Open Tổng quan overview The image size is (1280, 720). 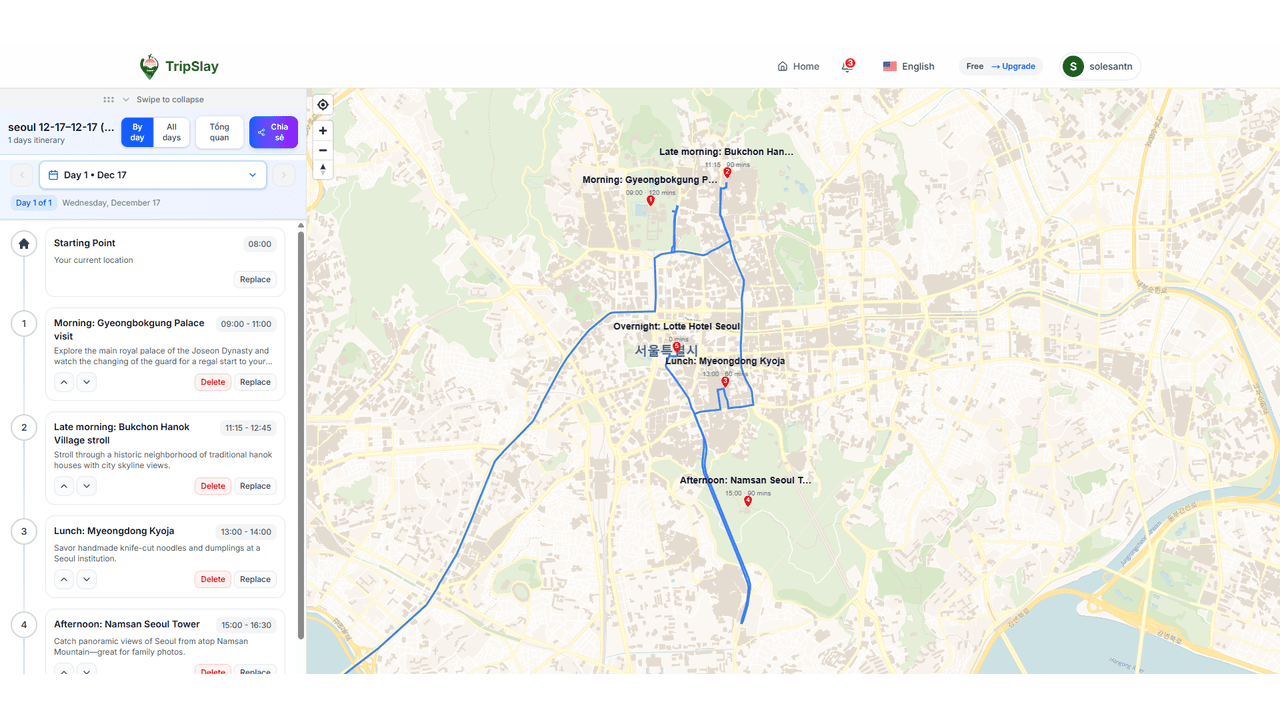tap(219, 132)
